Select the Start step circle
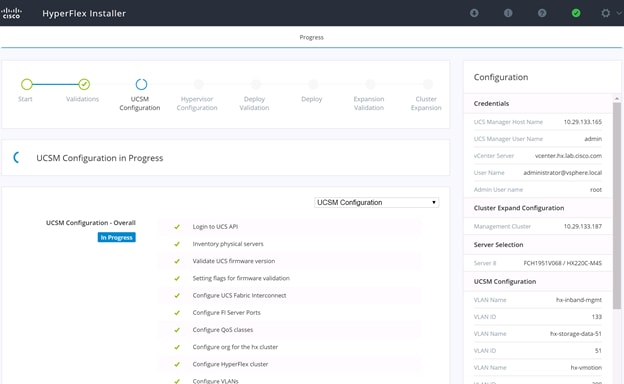This screenshot has width=624, height=384. [x=27, y=84]
